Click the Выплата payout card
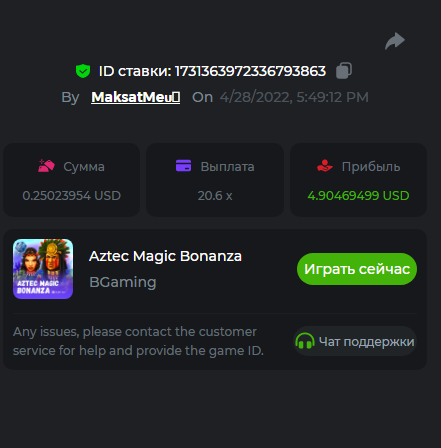 215,180
